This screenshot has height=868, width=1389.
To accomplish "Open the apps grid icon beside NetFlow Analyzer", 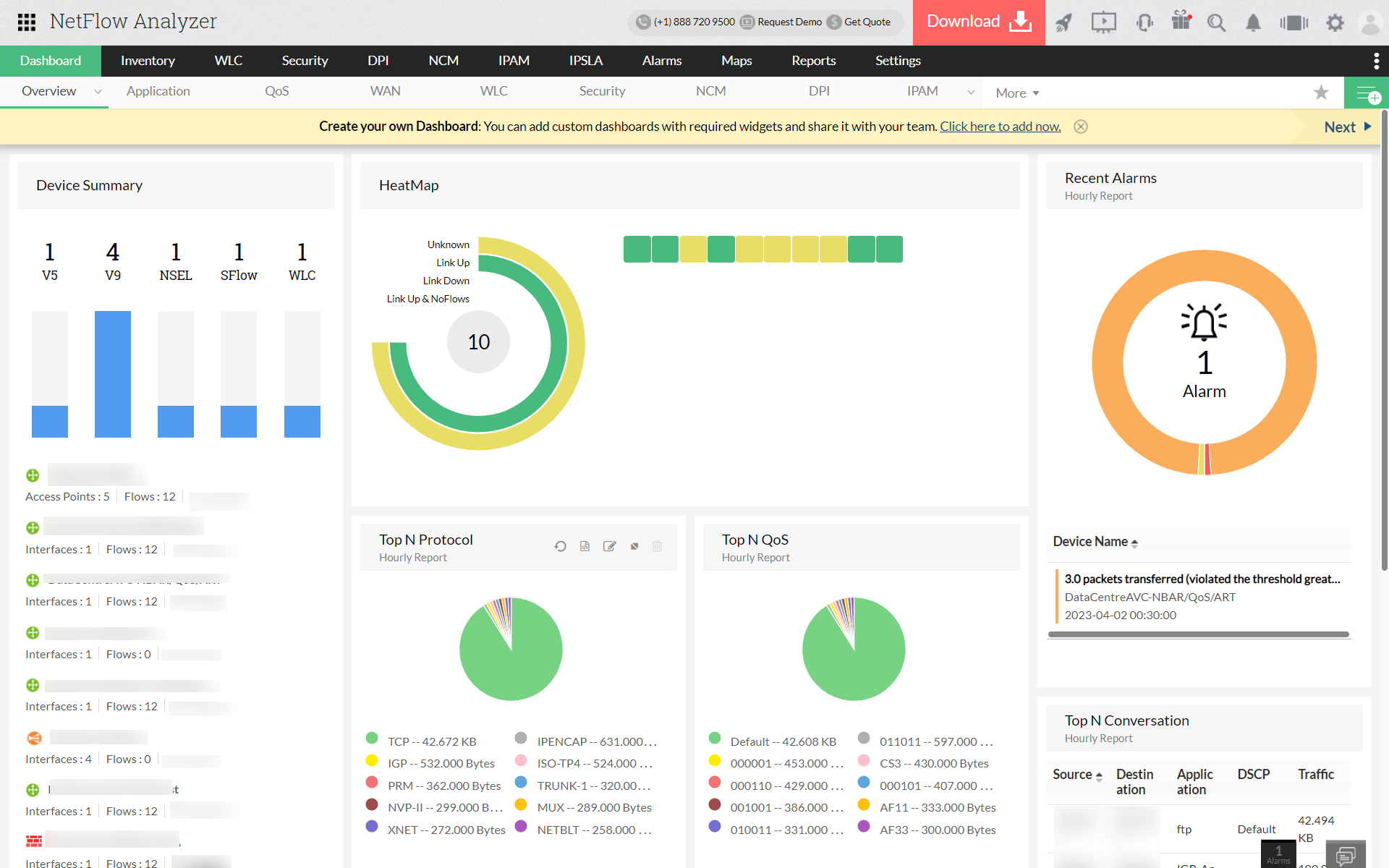I will click(x=27, y=22).
